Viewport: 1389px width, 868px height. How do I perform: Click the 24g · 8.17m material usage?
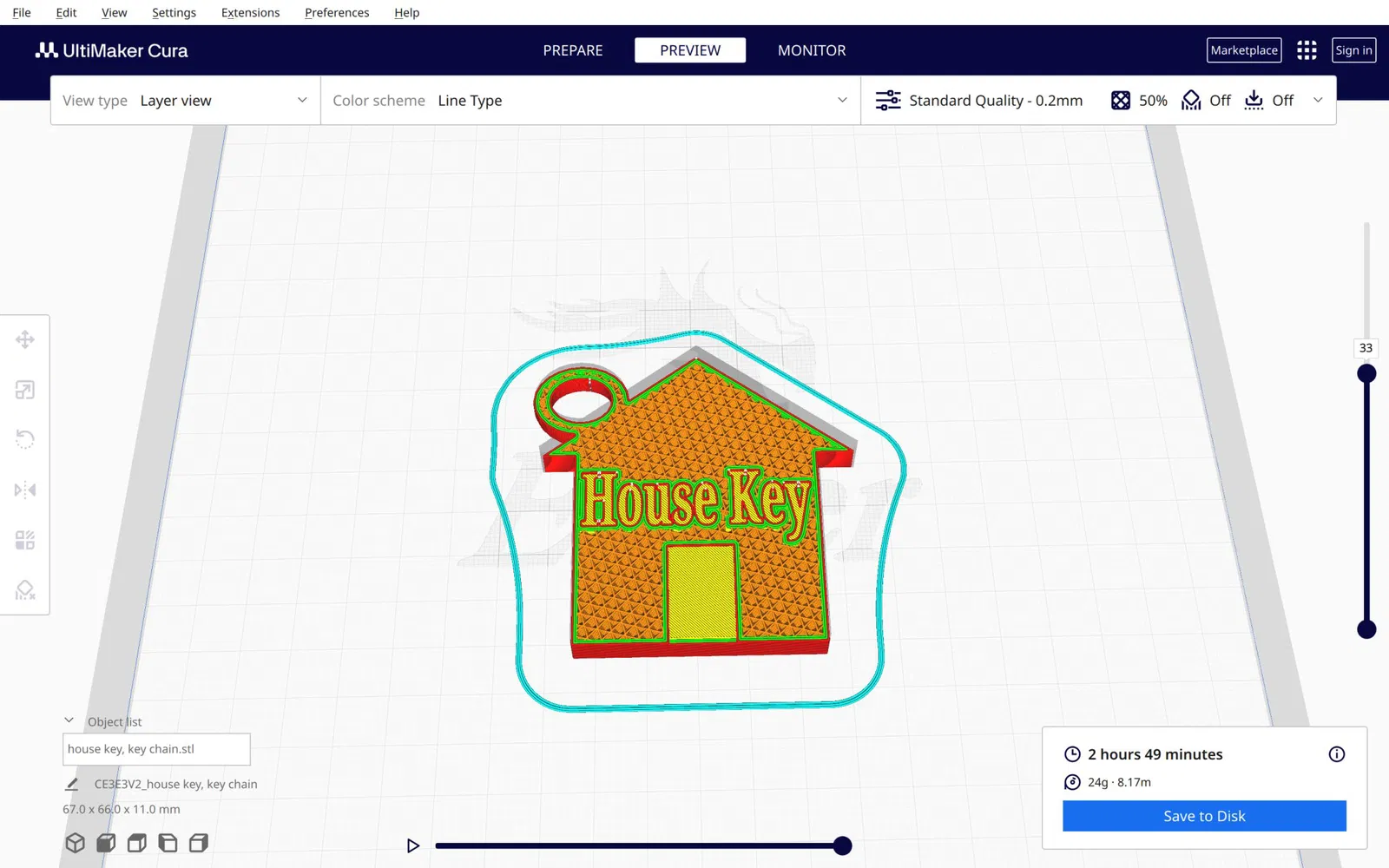pyautogui.click(x=1119, y=782)
